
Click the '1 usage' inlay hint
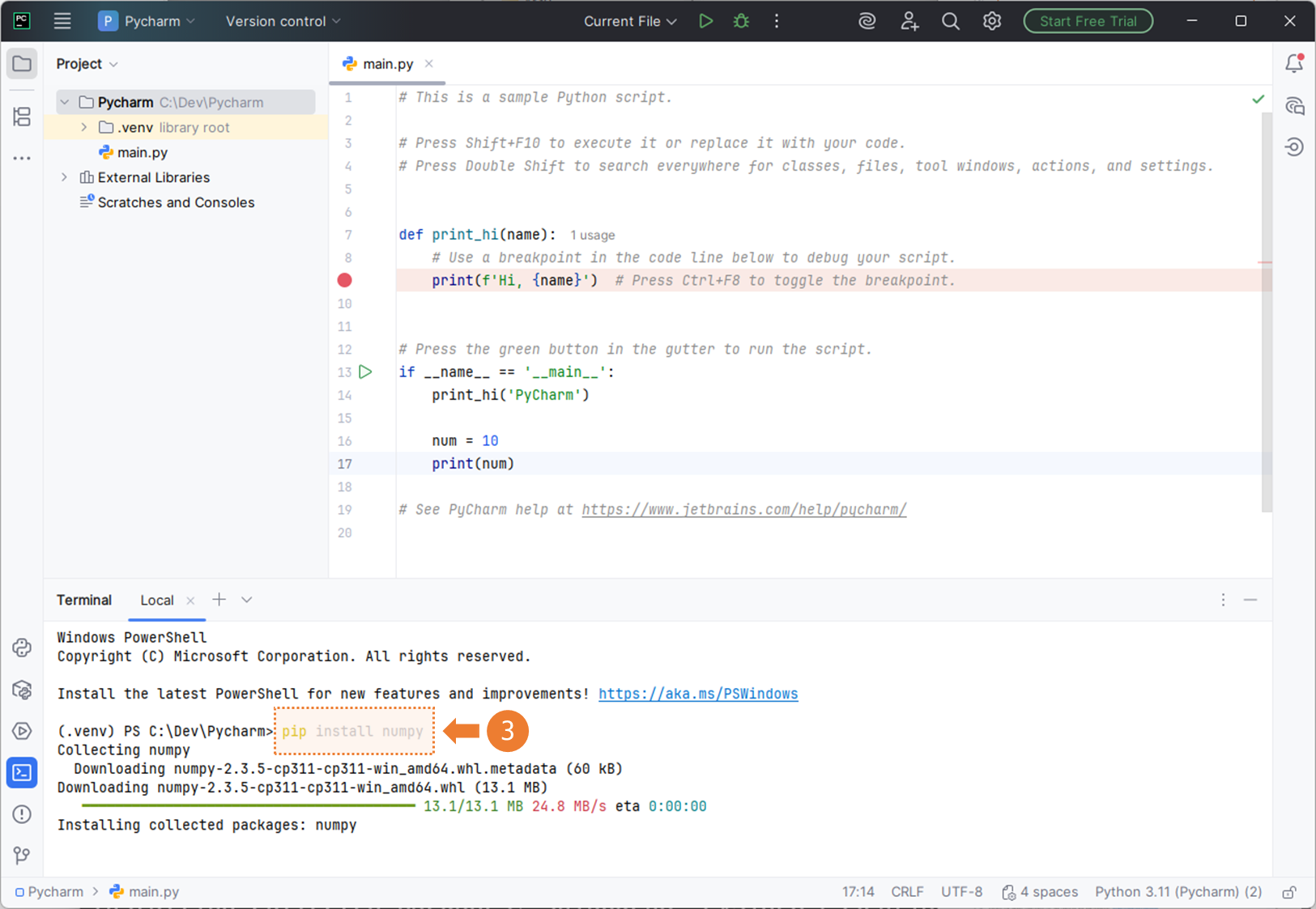(592, 236)
